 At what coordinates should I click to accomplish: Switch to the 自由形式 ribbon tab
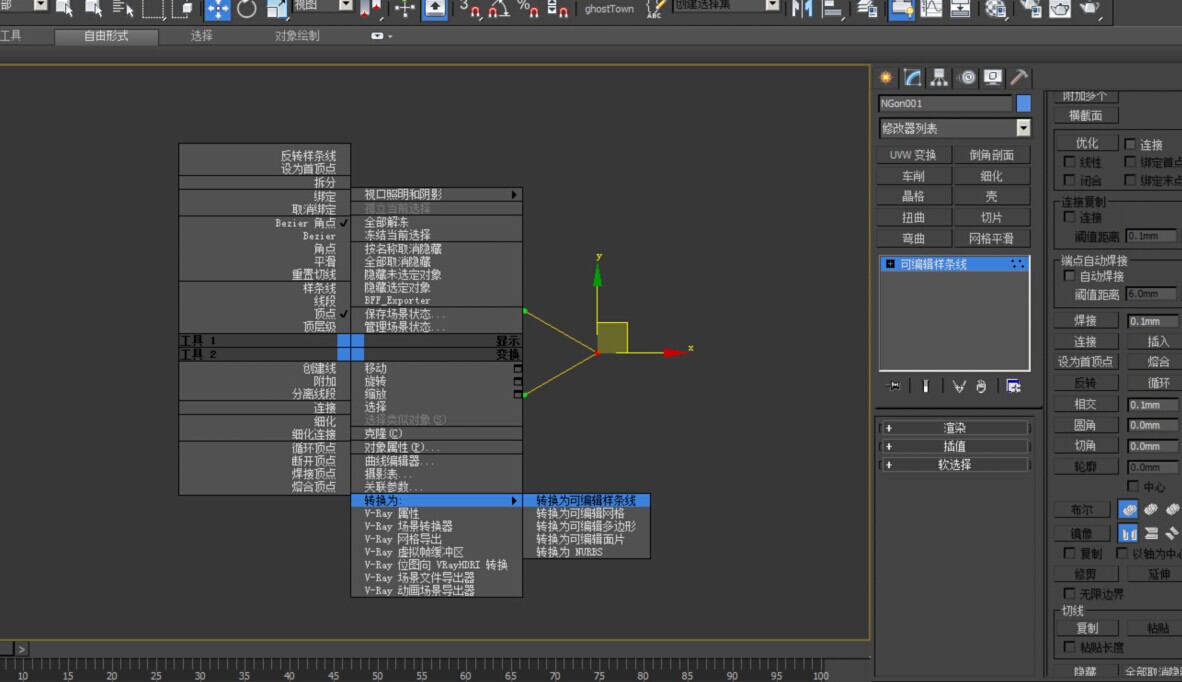point(106,36)
